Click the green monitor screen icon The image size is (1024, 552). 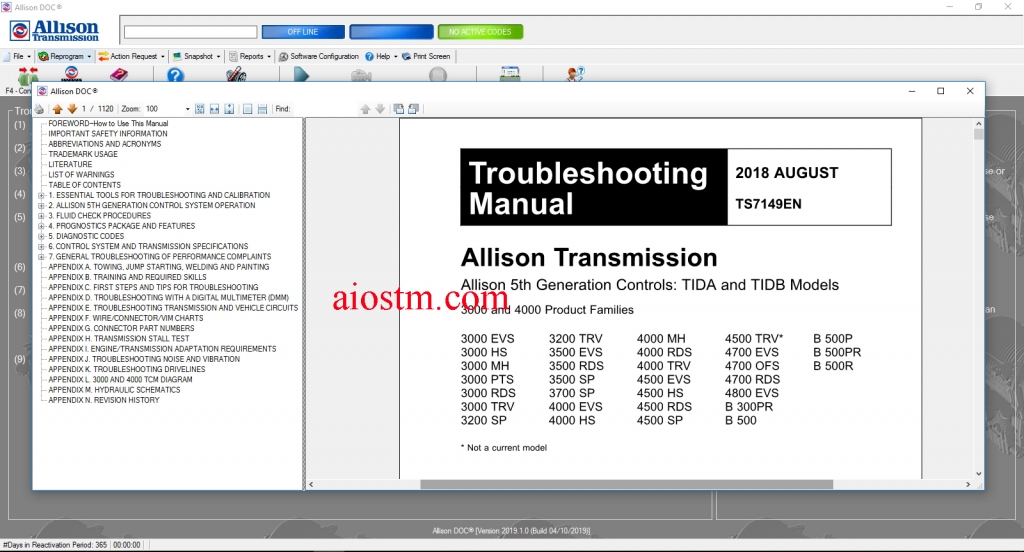510,74
